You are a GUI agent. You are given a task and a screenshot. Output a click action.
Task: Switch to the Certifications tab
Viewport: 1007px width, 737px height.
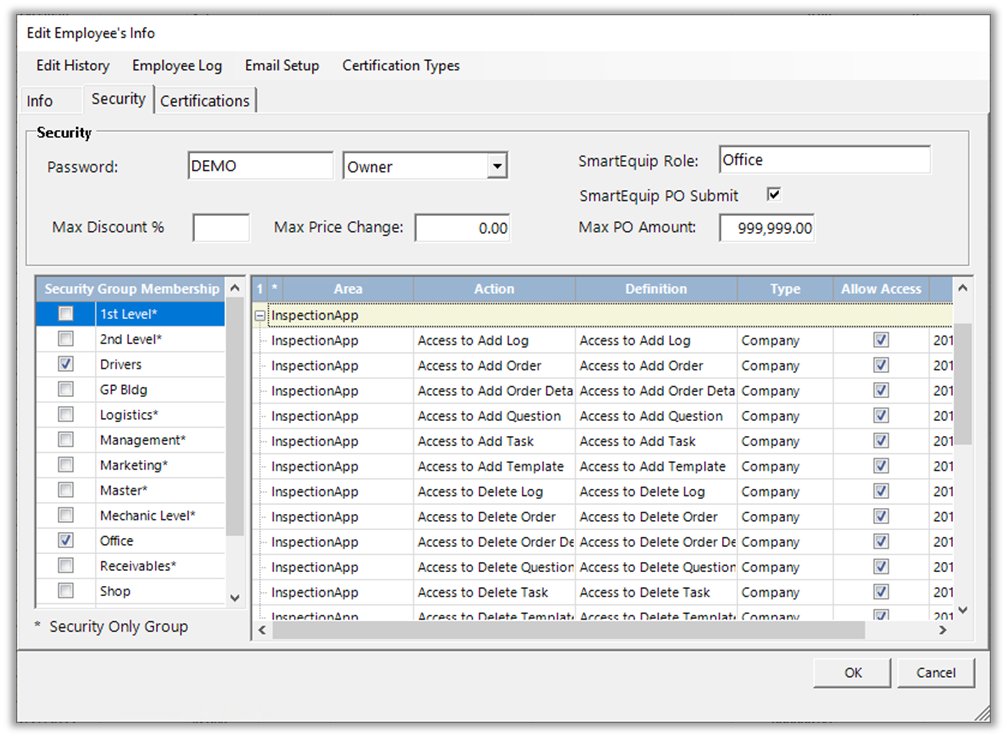(x=205, y=101)
